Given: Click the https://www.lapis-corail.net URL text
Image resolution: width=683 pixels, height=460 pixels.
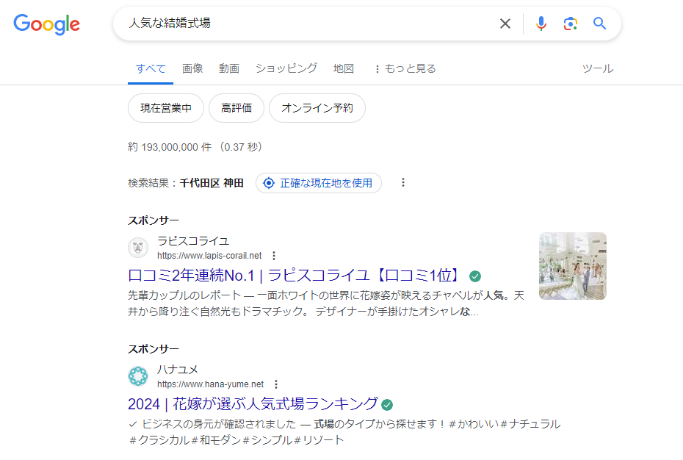Looking at the screenshot, I should (x=210, y=256).
